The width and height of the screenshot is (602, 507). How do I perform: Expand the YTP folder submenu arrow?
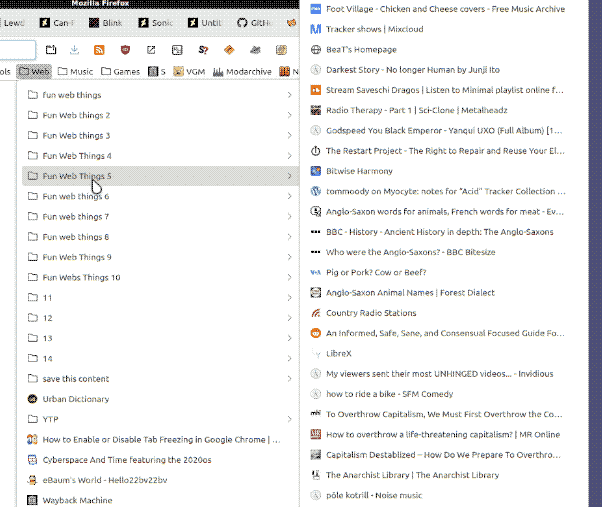click(x=289, y=419)
